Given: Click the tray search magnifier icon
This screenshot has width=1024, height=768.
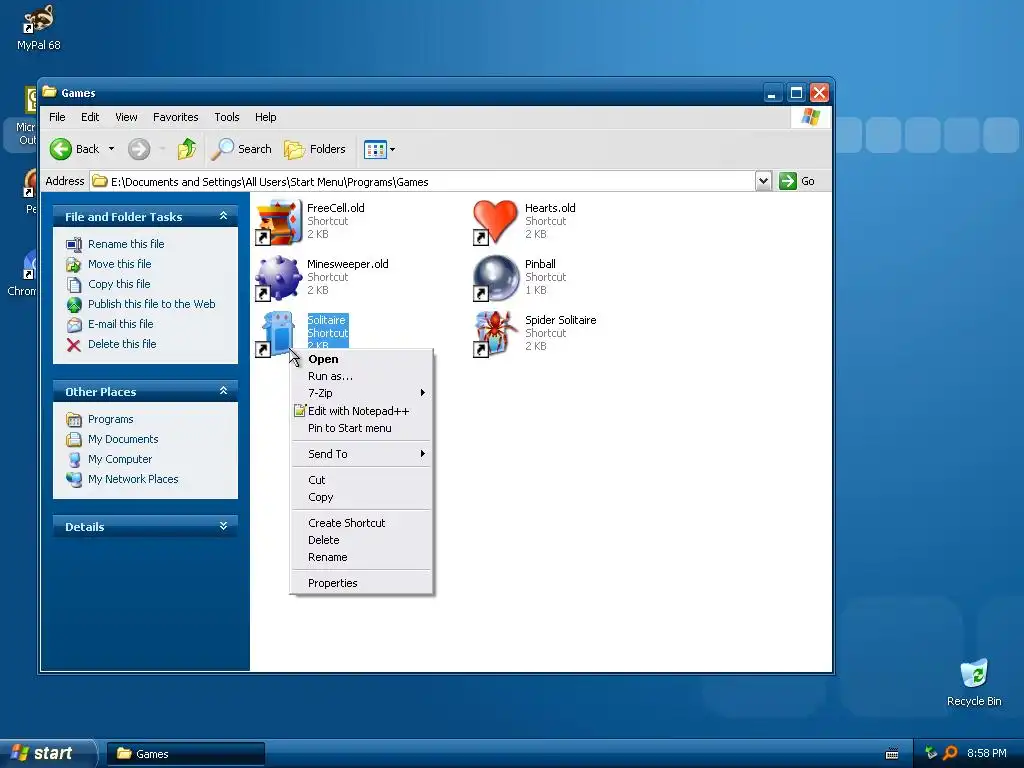Looking at the screenshot, I should (x=950, y=753).
